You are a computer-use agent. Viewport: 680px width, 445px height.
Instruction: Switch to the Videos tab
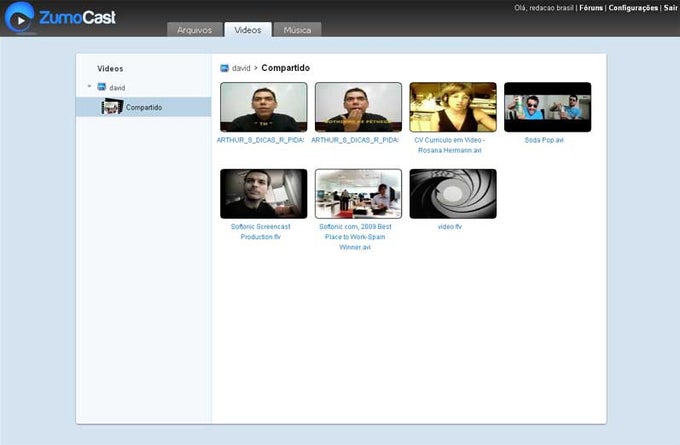(x=248, y=29)
